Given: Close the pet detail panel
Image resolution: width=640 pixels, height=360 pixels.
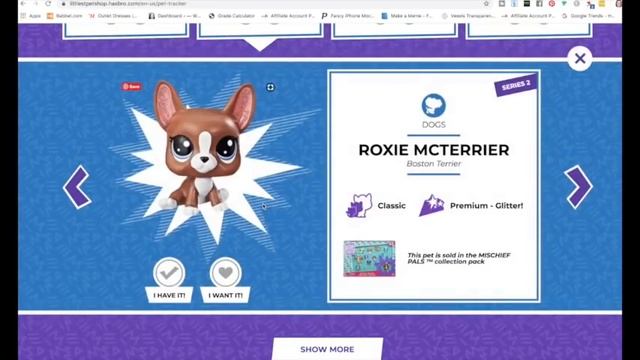Looking at the screenshot, I should (x=580, y=59).
